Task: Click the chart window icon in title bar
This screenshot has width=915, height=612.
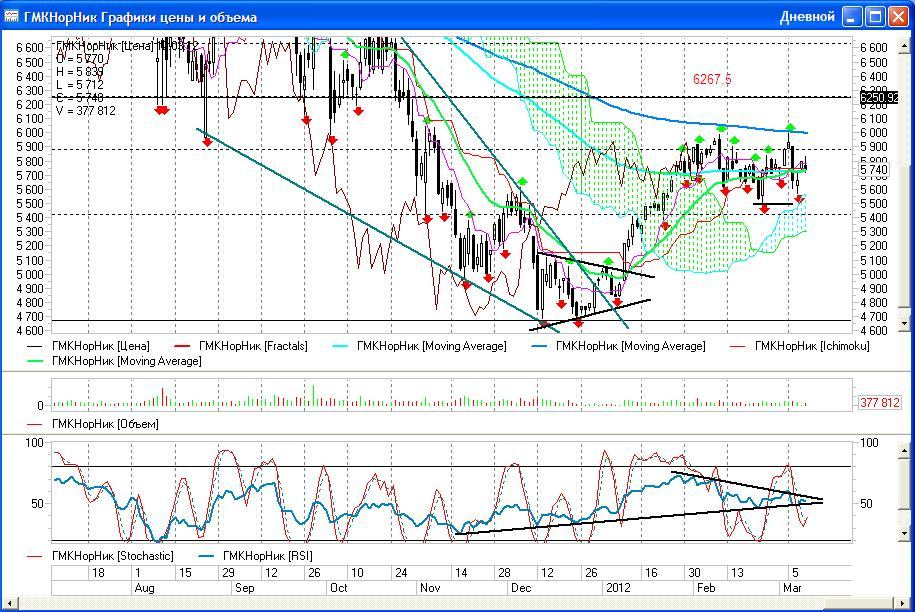Action: [11, 16]
